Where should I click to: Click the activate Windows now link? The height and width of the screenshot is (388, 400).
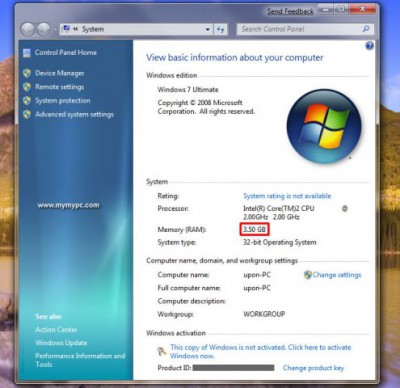click(260, 351)
